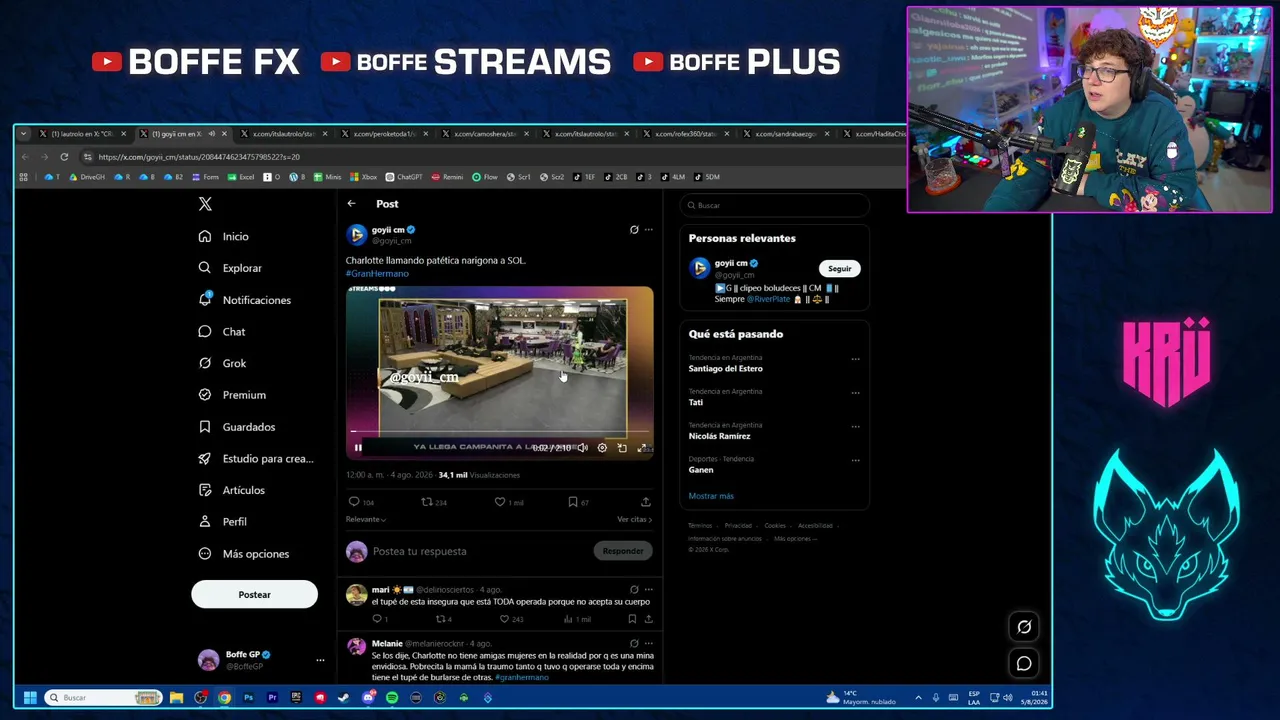The image size is (1280, 720).
Task: Open Grok in the sidebar
Action: coord(222,363)
